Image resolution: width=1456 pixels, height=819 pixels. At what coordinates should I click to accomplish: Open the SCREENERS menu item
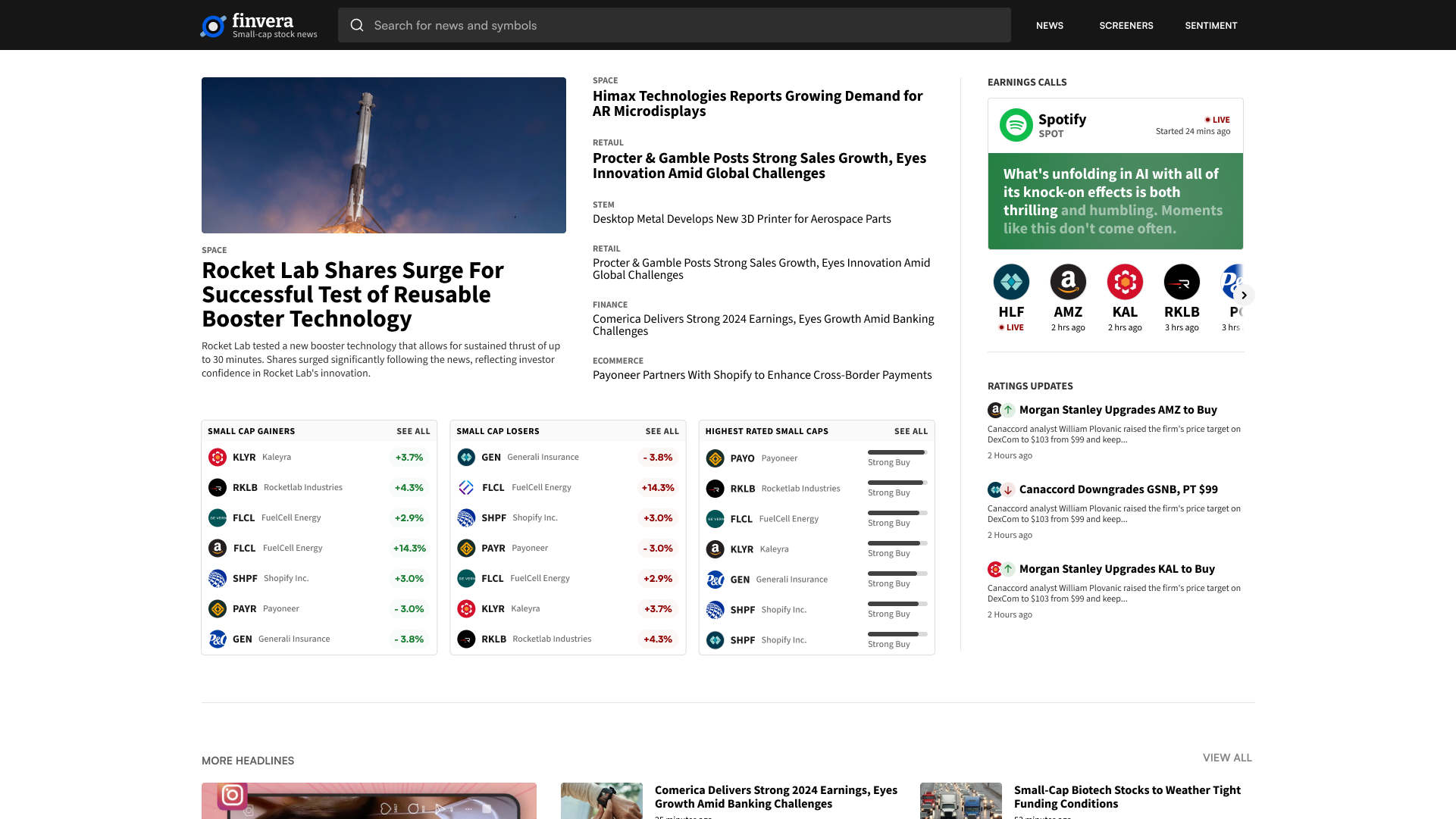click(1126, 26)
